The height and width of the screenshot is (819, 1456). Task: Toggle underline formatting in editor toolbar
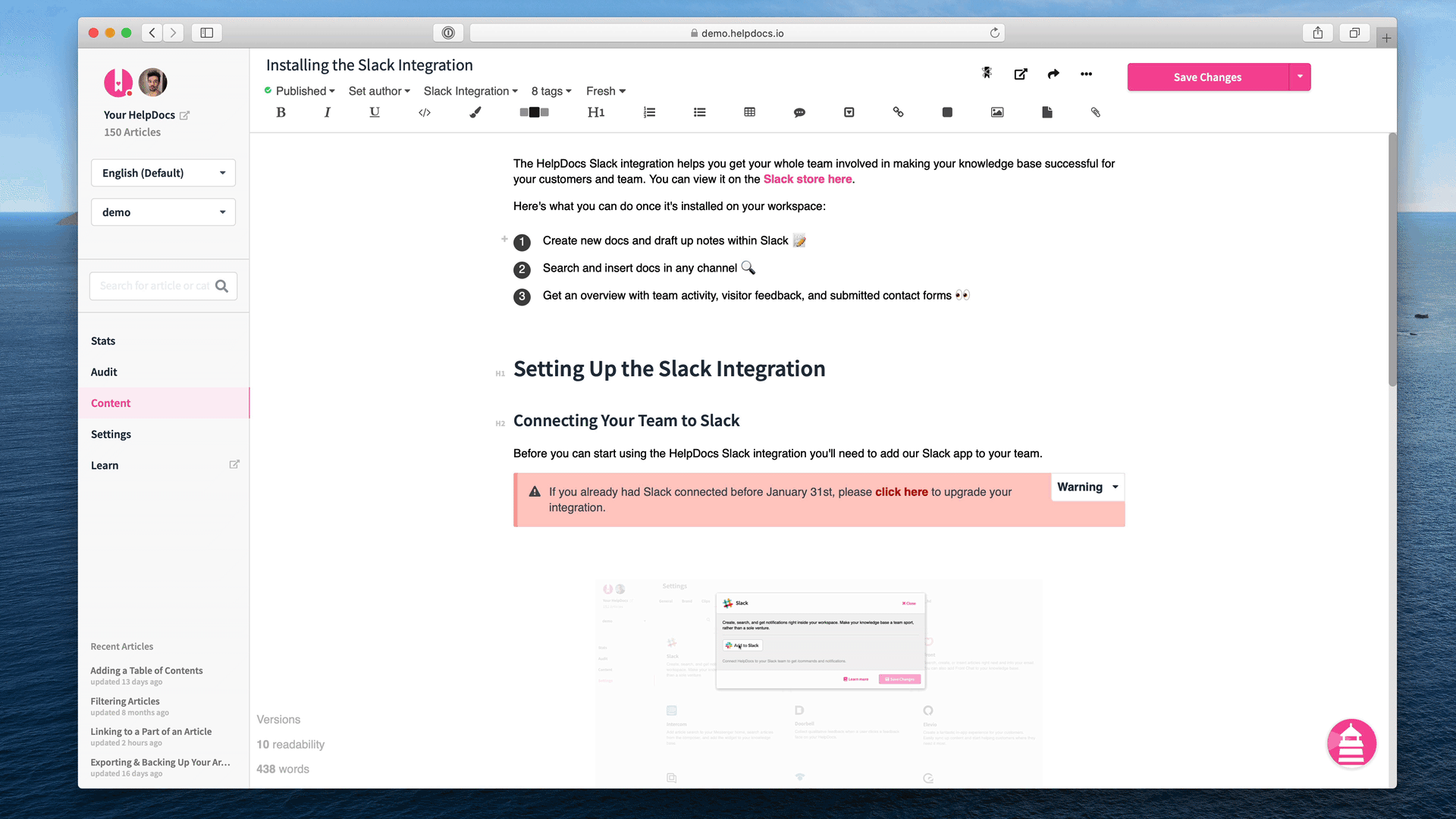[x=375, y=112]
